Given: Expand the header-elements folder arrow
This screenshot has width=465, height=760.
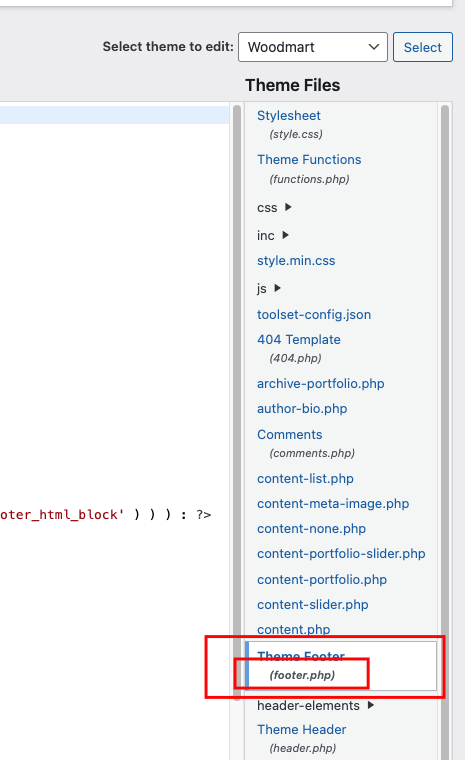Looking at the screenshot, I should point(370,705).
